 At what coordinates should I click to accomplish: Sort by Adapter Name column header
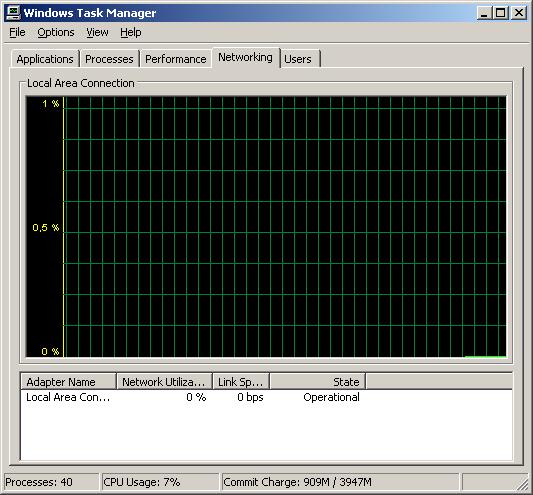coord(68,382)
